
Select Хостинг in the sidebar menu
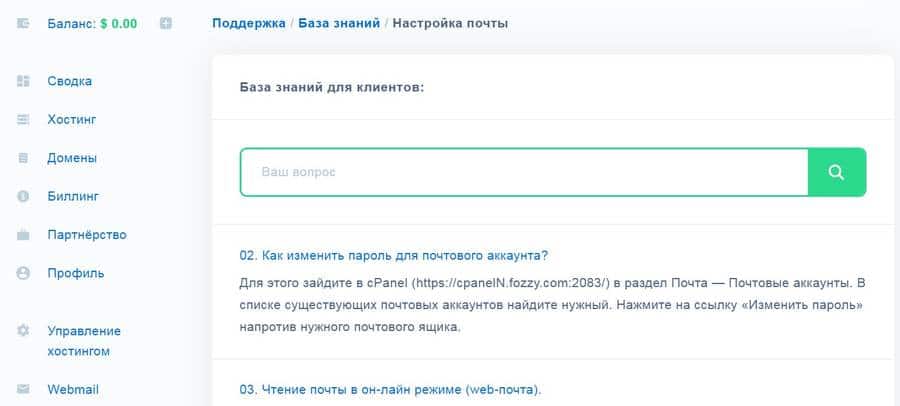coord(72,119)
